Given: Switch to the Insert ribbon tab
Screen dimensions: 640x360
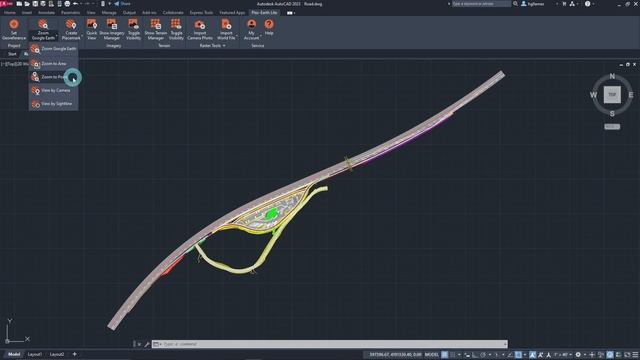Looking at the screenshot, I should click(27, 13).
